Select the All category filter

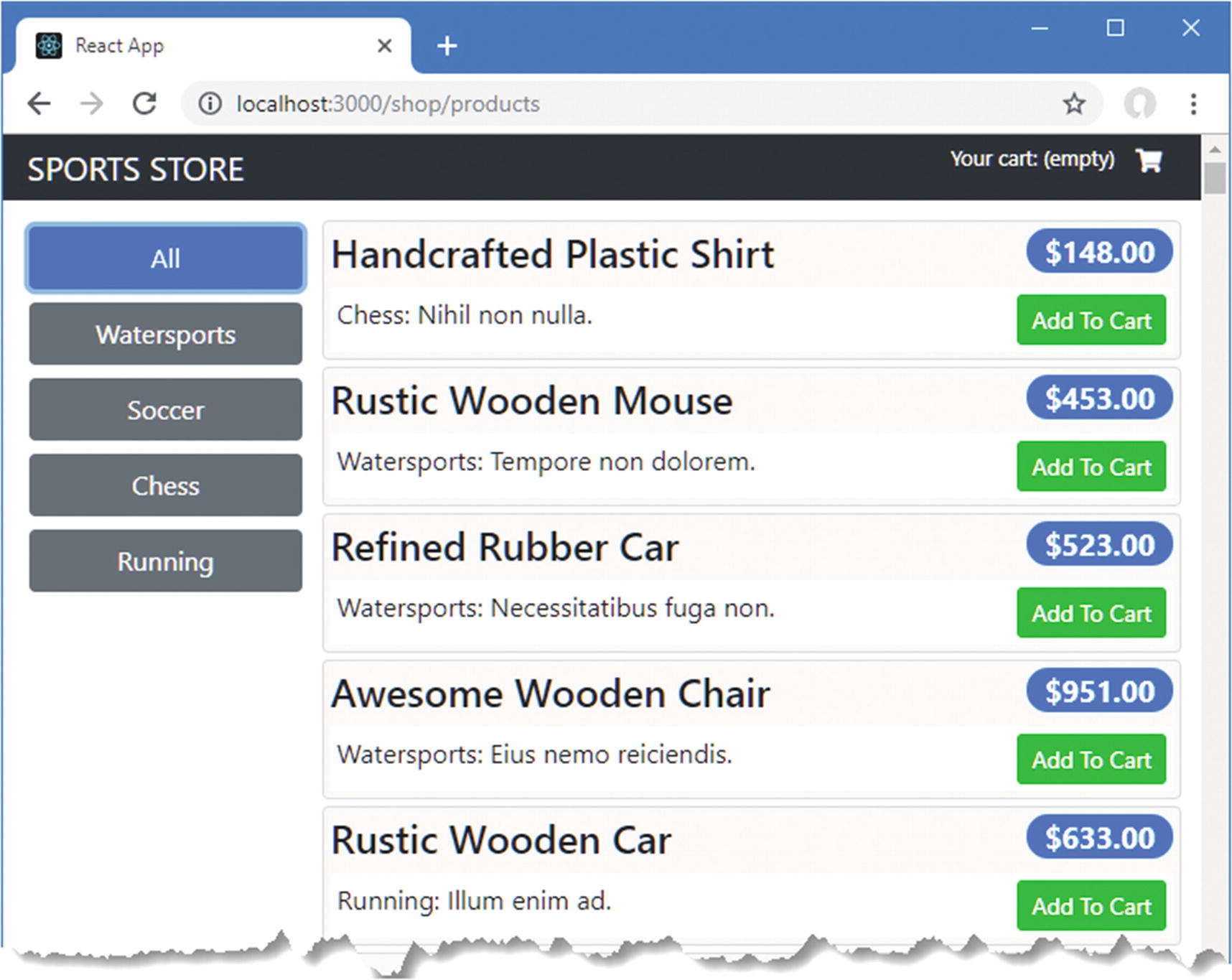click(x=166, y=258)
